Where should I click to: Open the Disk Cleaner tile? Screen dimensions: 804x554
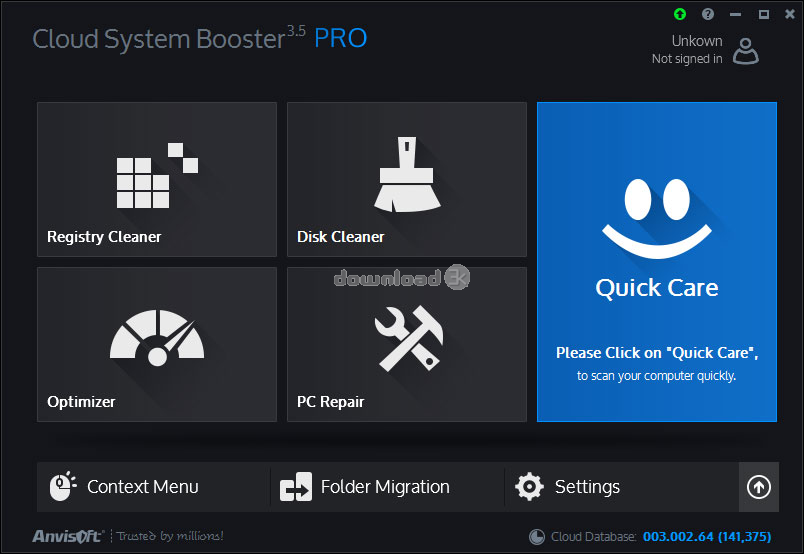[407, 179]
